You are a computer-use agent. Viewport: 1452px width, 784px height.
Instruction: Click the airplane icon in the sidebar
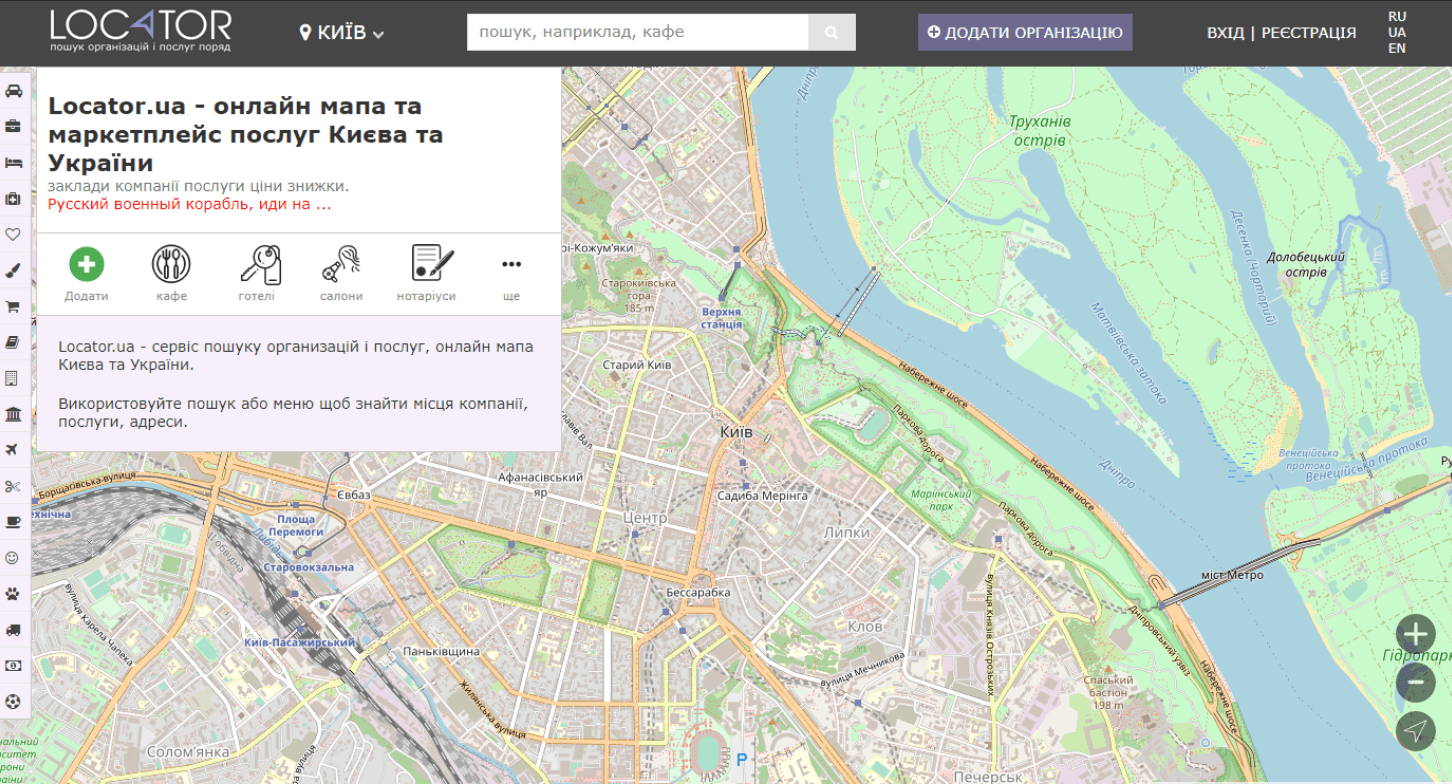(13, 450)
